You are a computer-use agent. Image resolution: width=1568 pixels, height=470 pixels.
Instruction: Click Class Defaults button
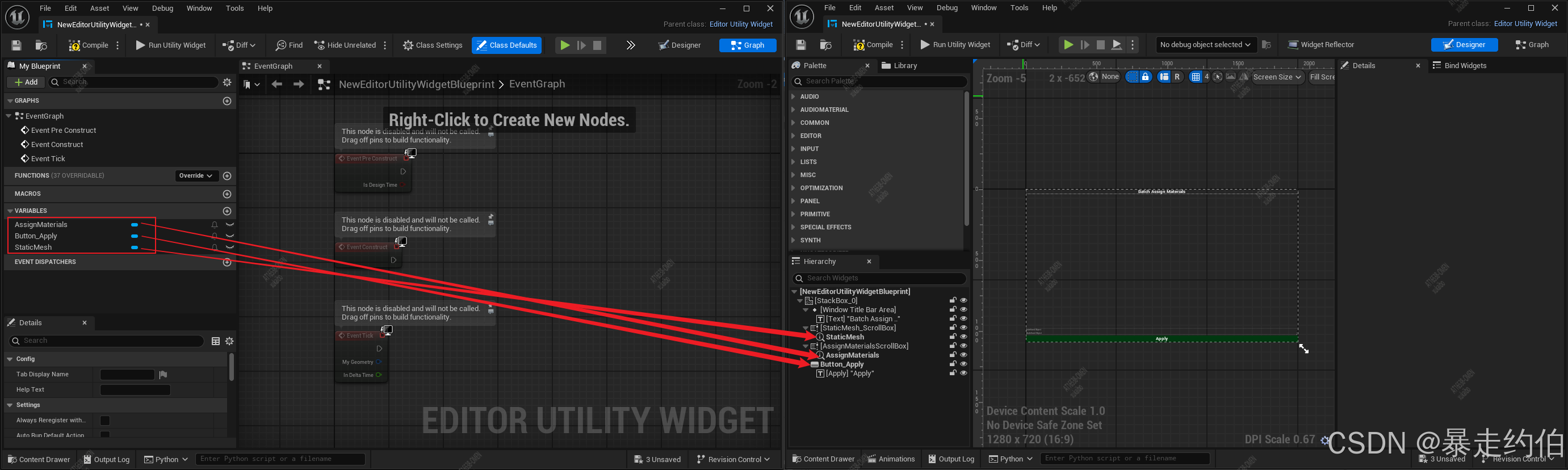coord(506,45)
